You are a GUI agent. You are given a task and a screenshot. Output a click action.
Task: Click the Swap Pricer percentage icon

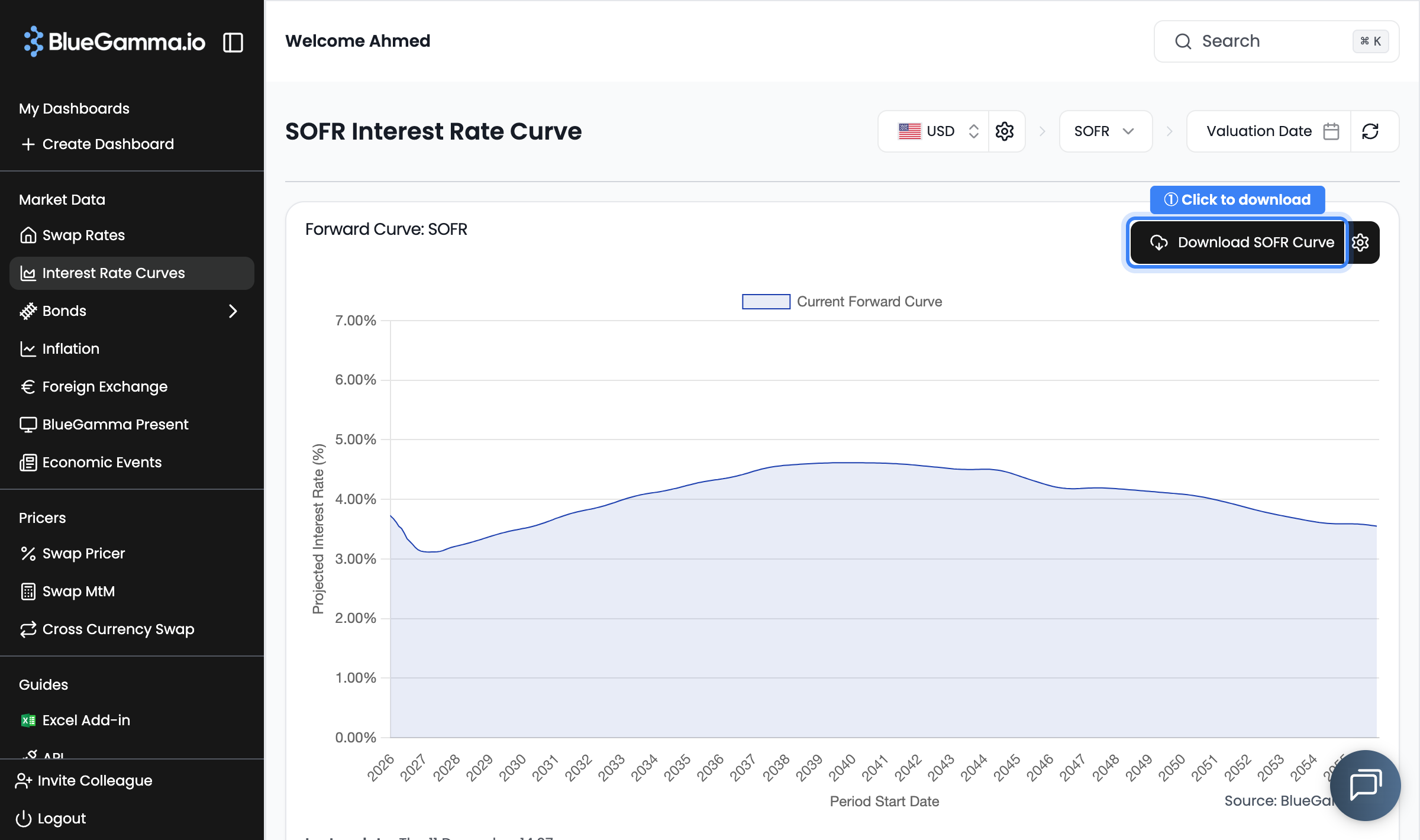pyautogui.click(x=28, y=553)
